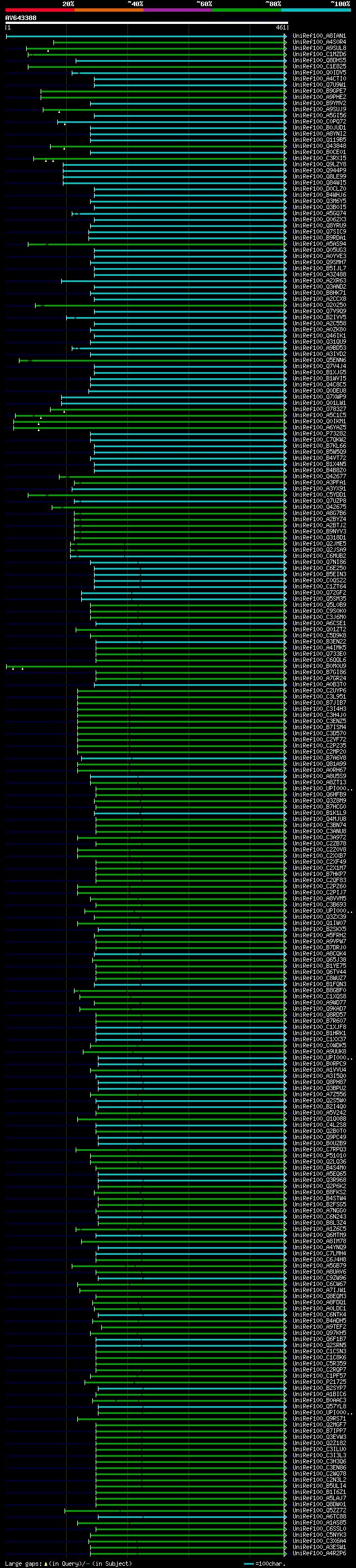Open hit UniRef100_C3A972
The width and height of the screenshot is (356, 1568).
click(x=319, y=838)
